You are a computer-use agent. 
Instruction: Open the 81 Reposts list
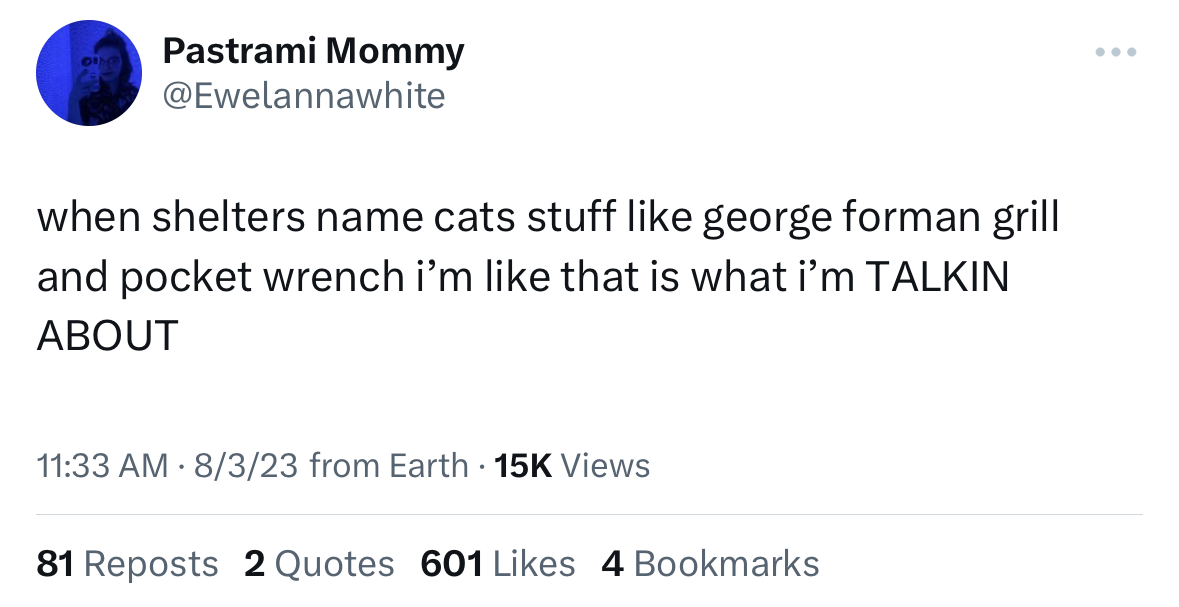coord(127,564)
